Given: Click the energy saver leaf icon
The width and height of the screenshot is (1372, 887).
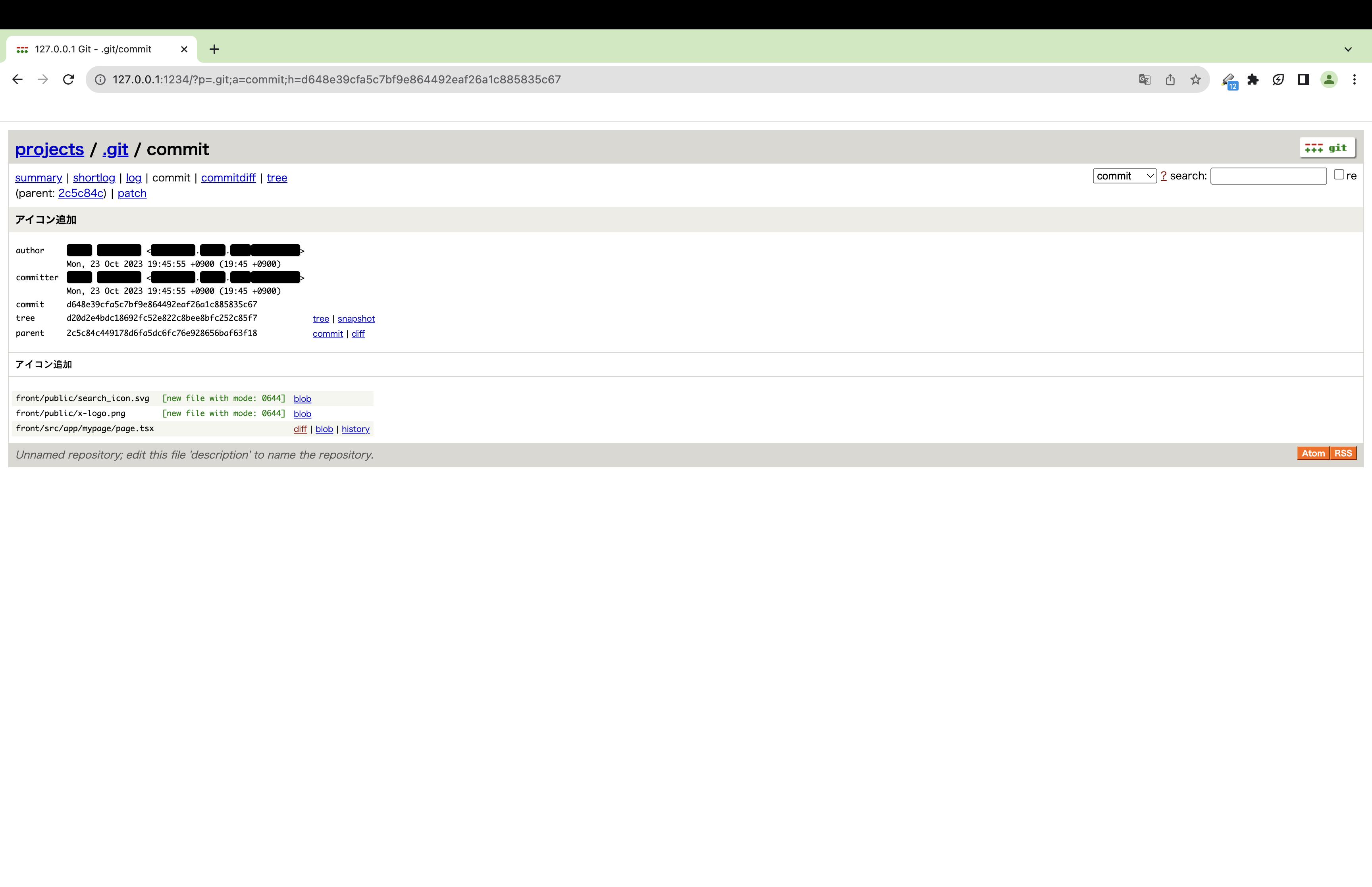Looking at the screenshot, I should [x=1278, y=79].
